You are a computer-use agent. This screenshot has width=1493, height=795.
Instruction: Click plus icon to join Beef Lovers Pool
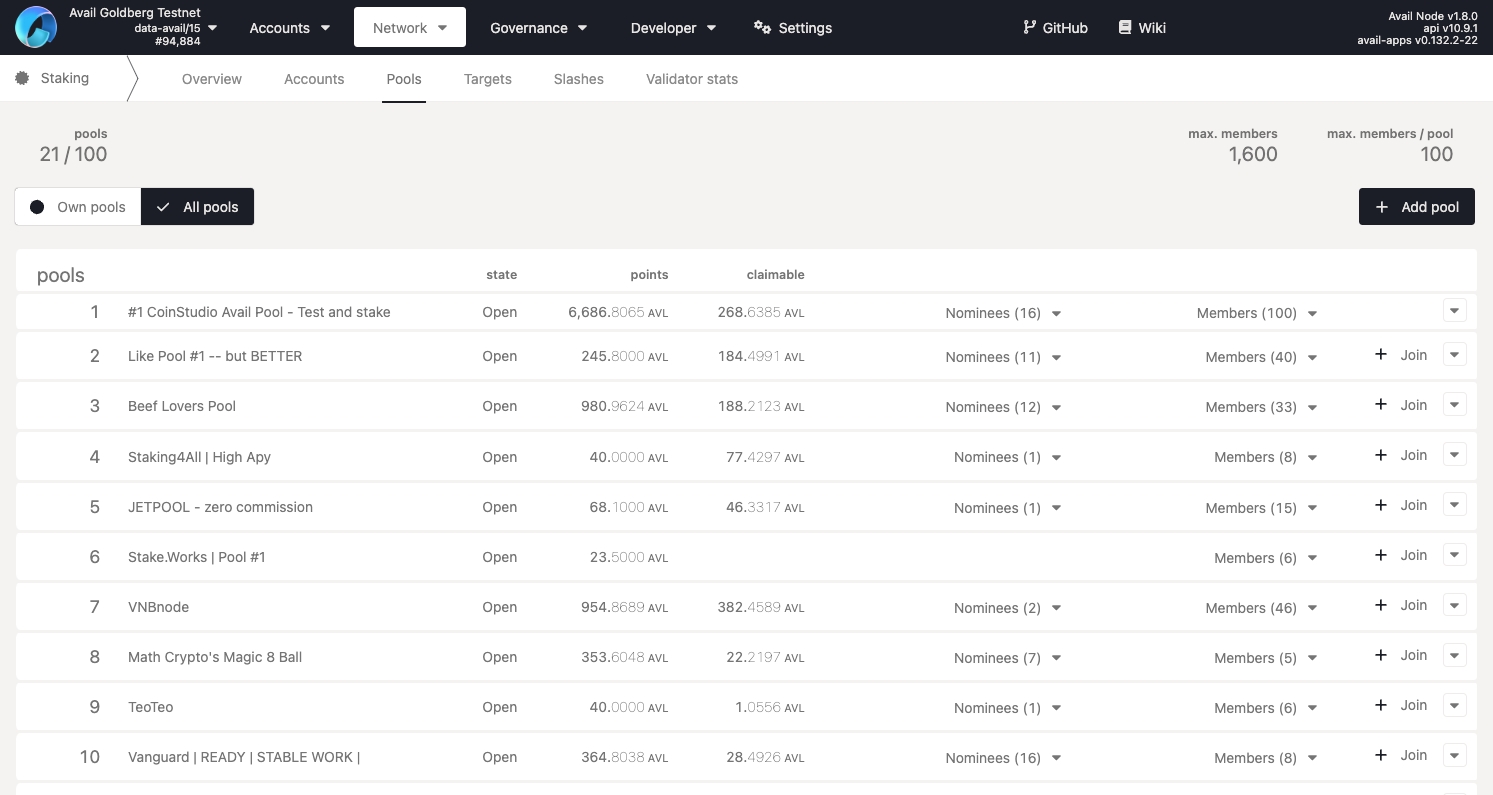pyautogui.click(x=1381, y=405)
